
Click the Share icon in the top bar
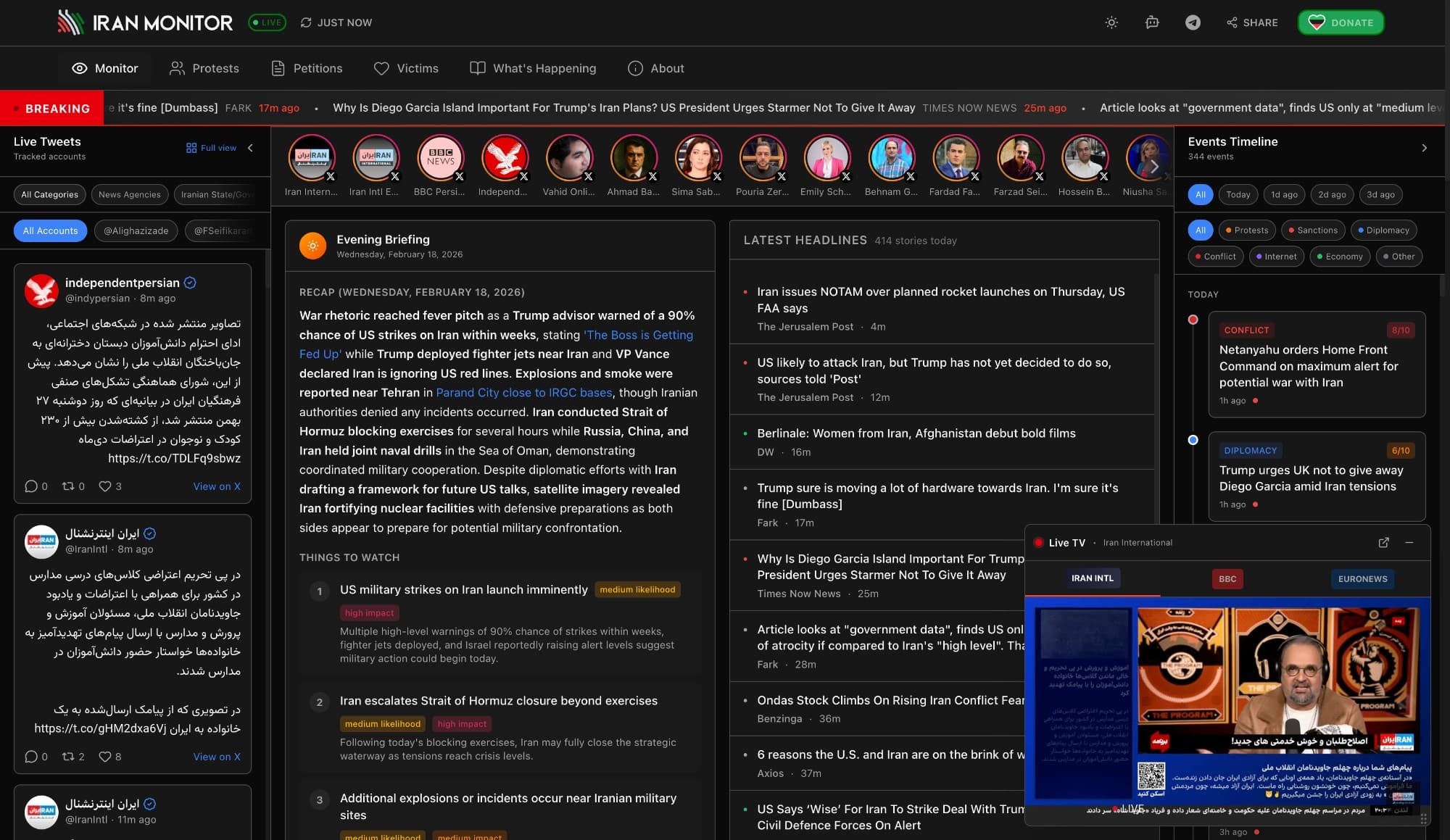[x=1232, y=22]
